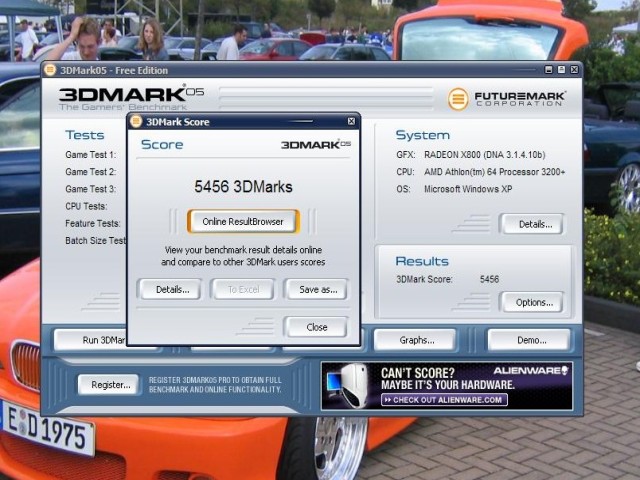
Task: Dismiss score dialog via title bar X
Action: coord(351,121)
